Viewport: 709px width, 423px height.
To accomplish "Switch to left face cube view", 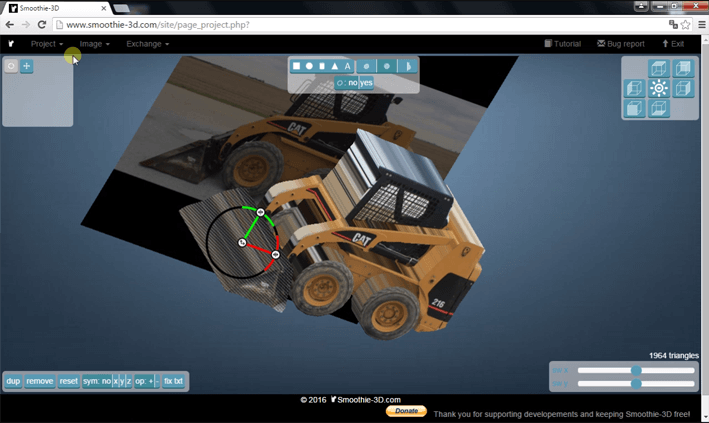I will click(634, 88).
